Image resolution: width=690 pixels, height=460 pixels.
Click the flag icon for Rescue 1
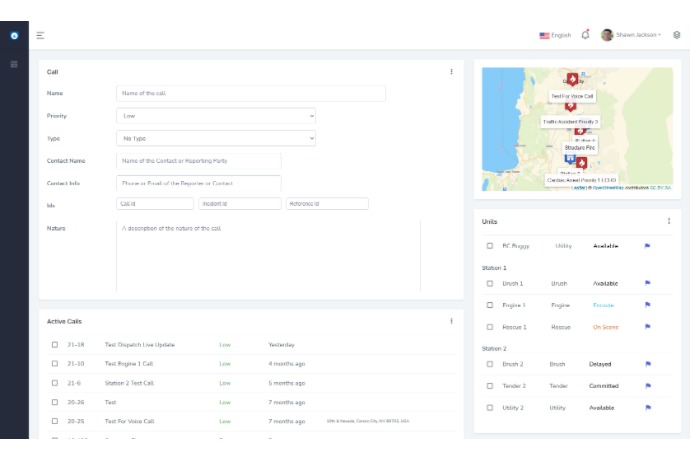pos(647,327)
